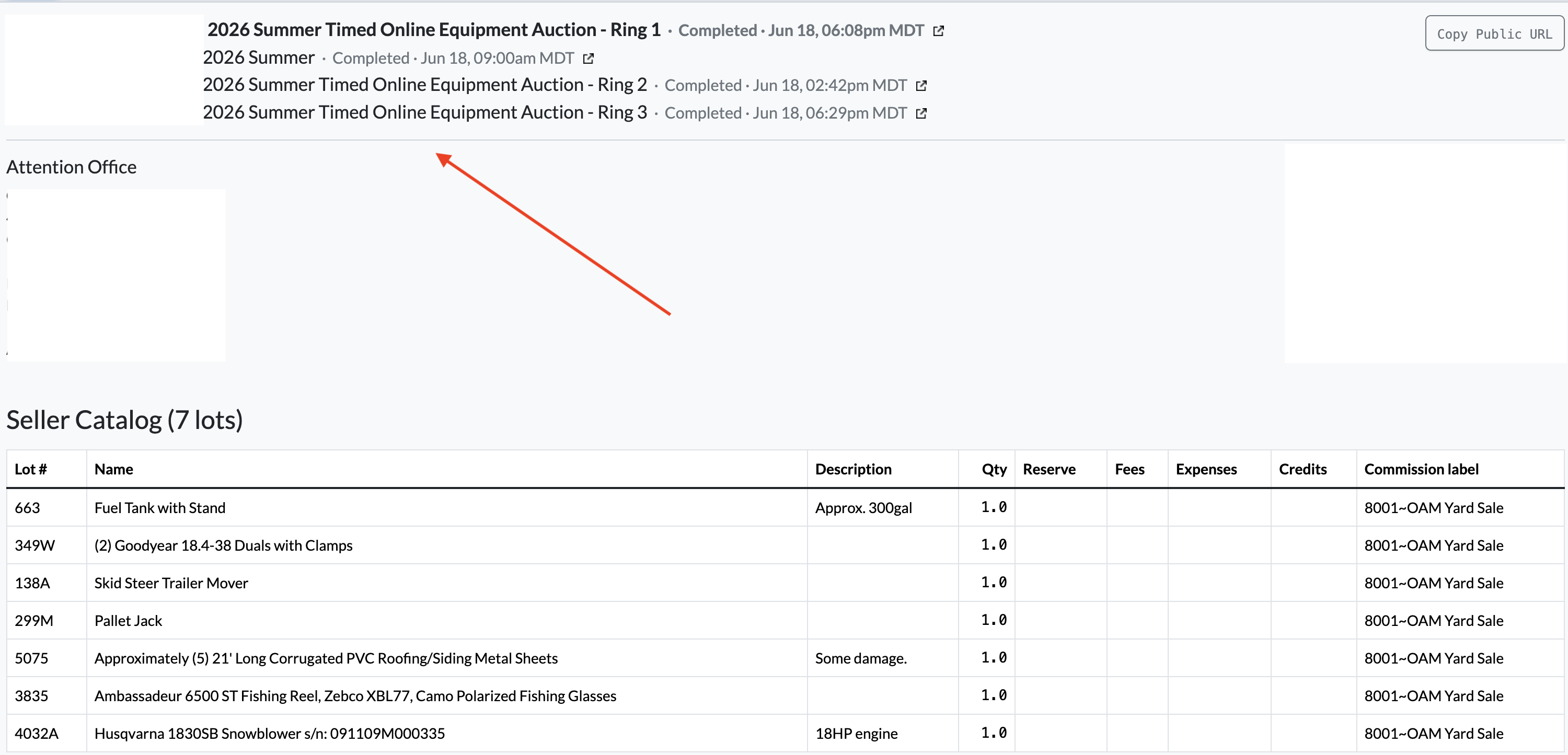Click commission label in Skid Steer row
1568x755 pixels.
[x=1434, y=584]
